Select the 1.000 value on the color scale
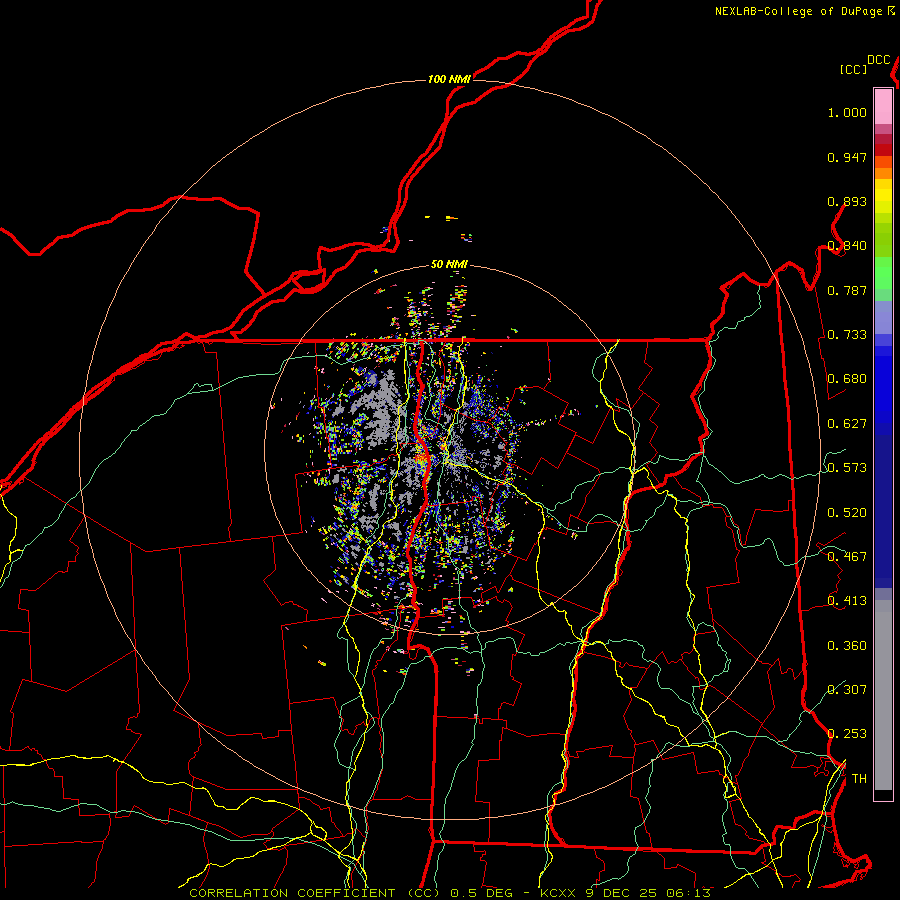This screenshot has width=900, height=900. 847,112
